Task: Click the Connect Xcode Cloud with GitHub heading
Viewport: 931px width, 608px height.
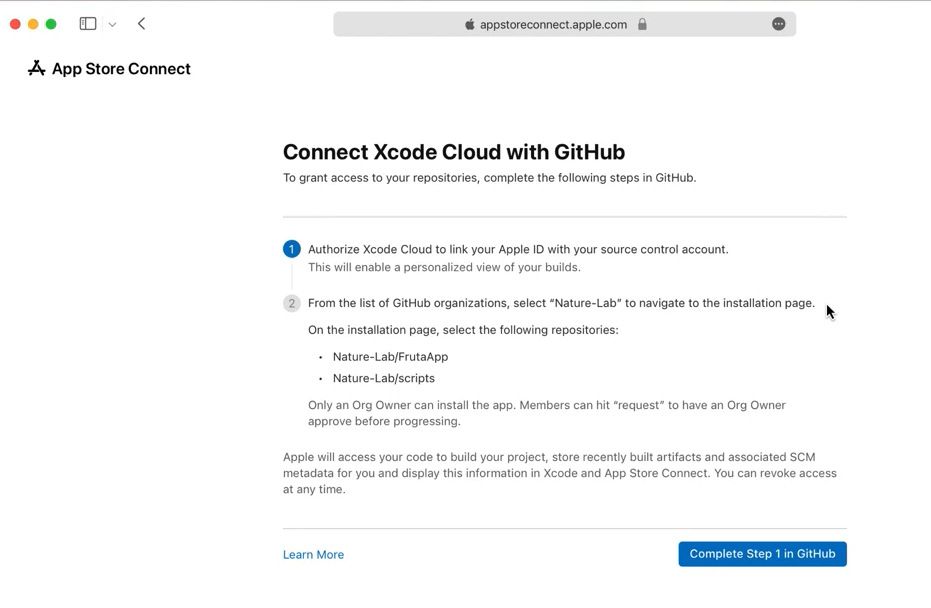Action: [x=454, y=152]
